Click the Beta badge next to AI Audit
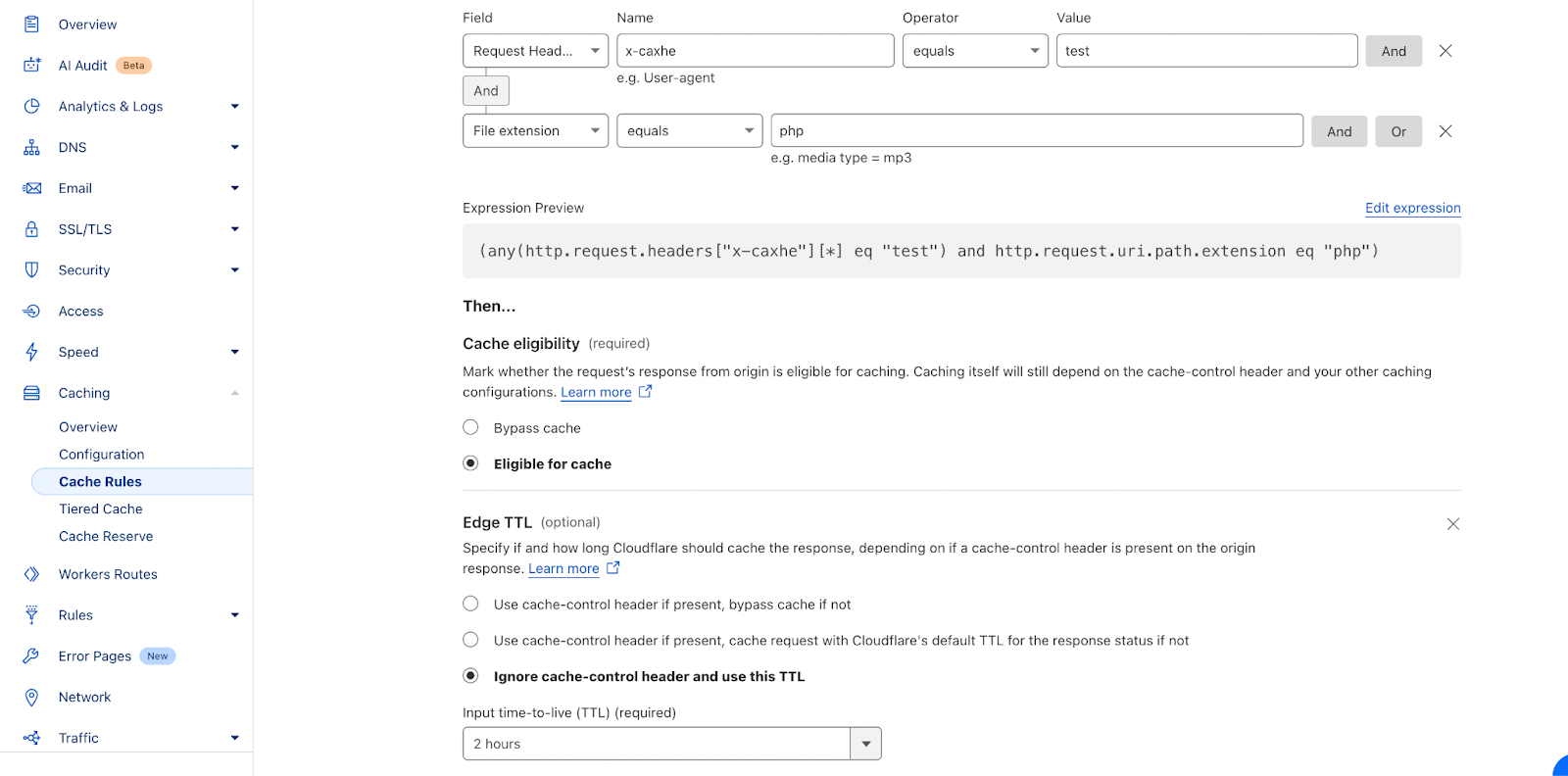The width and height of the screenshot is (1568, 776). coord(134,66)
